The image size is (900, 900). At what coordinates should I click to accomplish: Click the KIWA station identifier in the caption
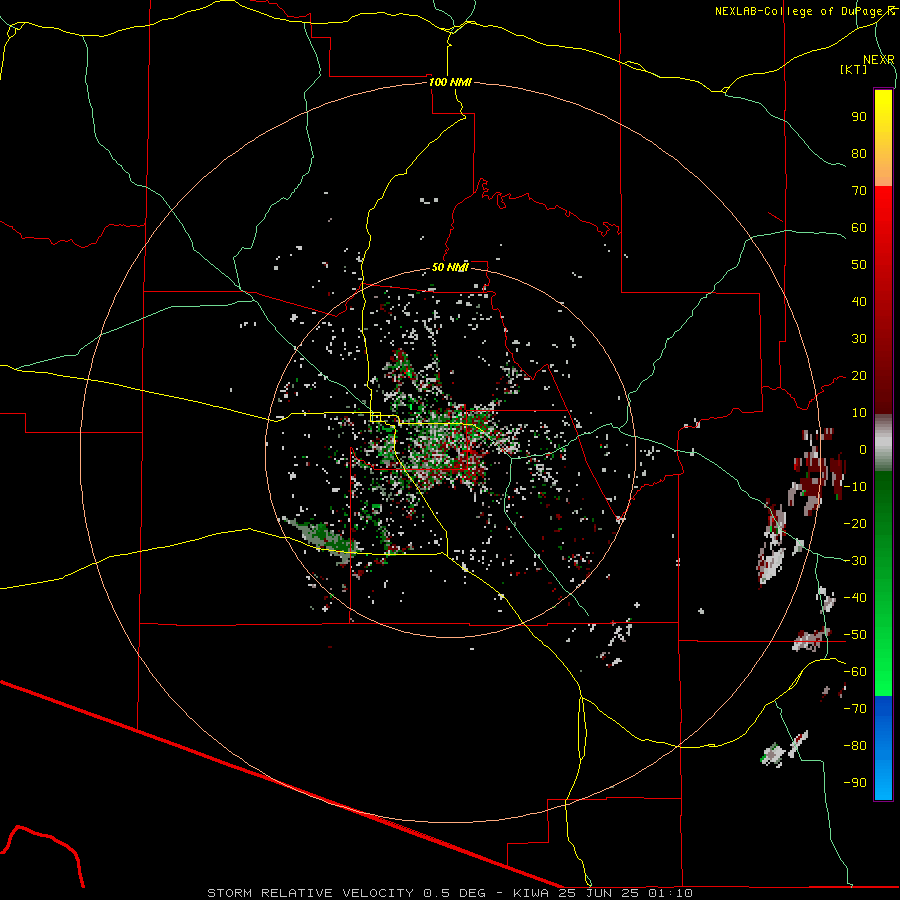[x=532, y=893]
